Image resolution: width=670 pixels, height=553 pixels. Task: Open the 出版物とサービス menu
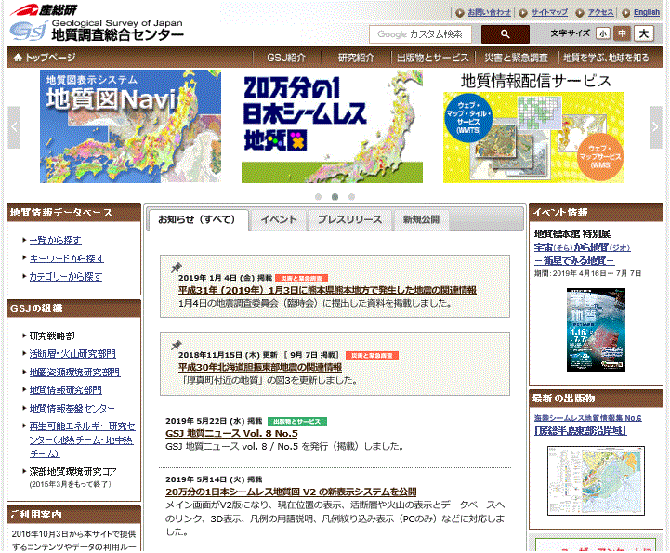point(433,57)
